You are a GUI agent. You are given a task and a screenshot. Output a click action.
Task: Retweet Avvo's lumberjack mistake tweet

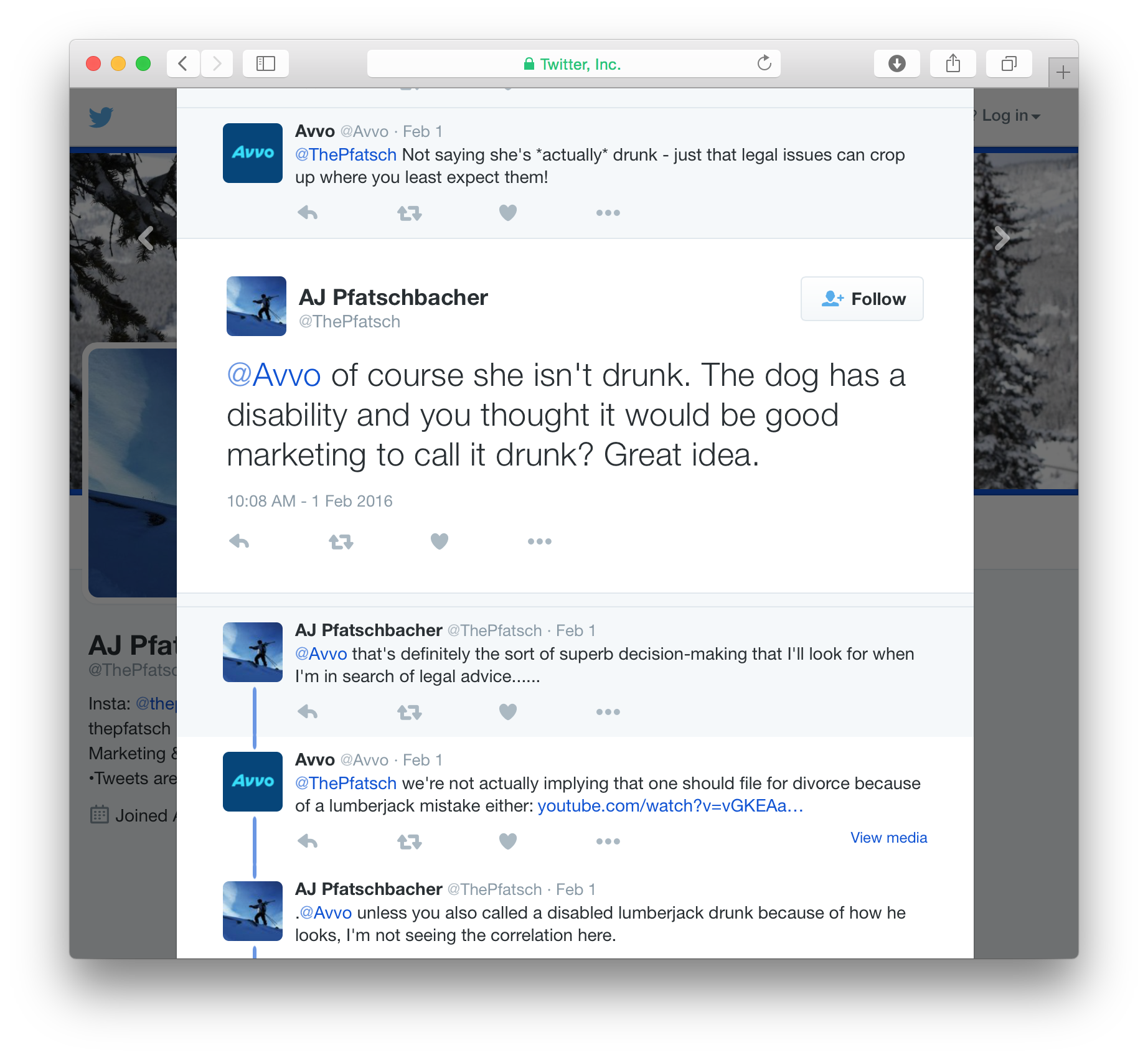pyautogui.click(x=410, y=842)
